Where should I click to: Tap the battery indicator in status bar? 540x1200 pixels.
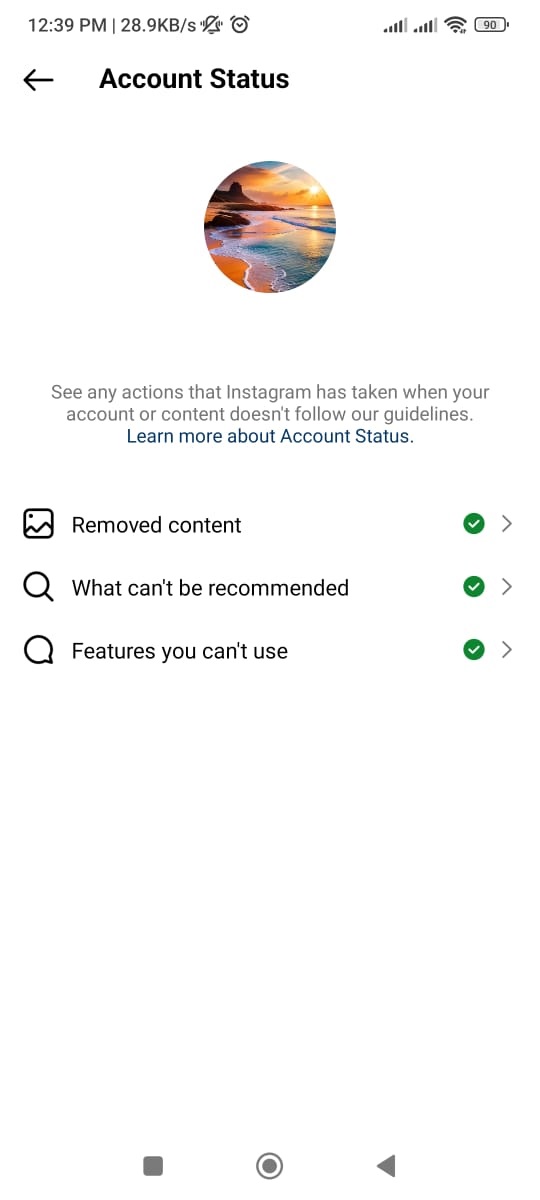pos(489,25)
